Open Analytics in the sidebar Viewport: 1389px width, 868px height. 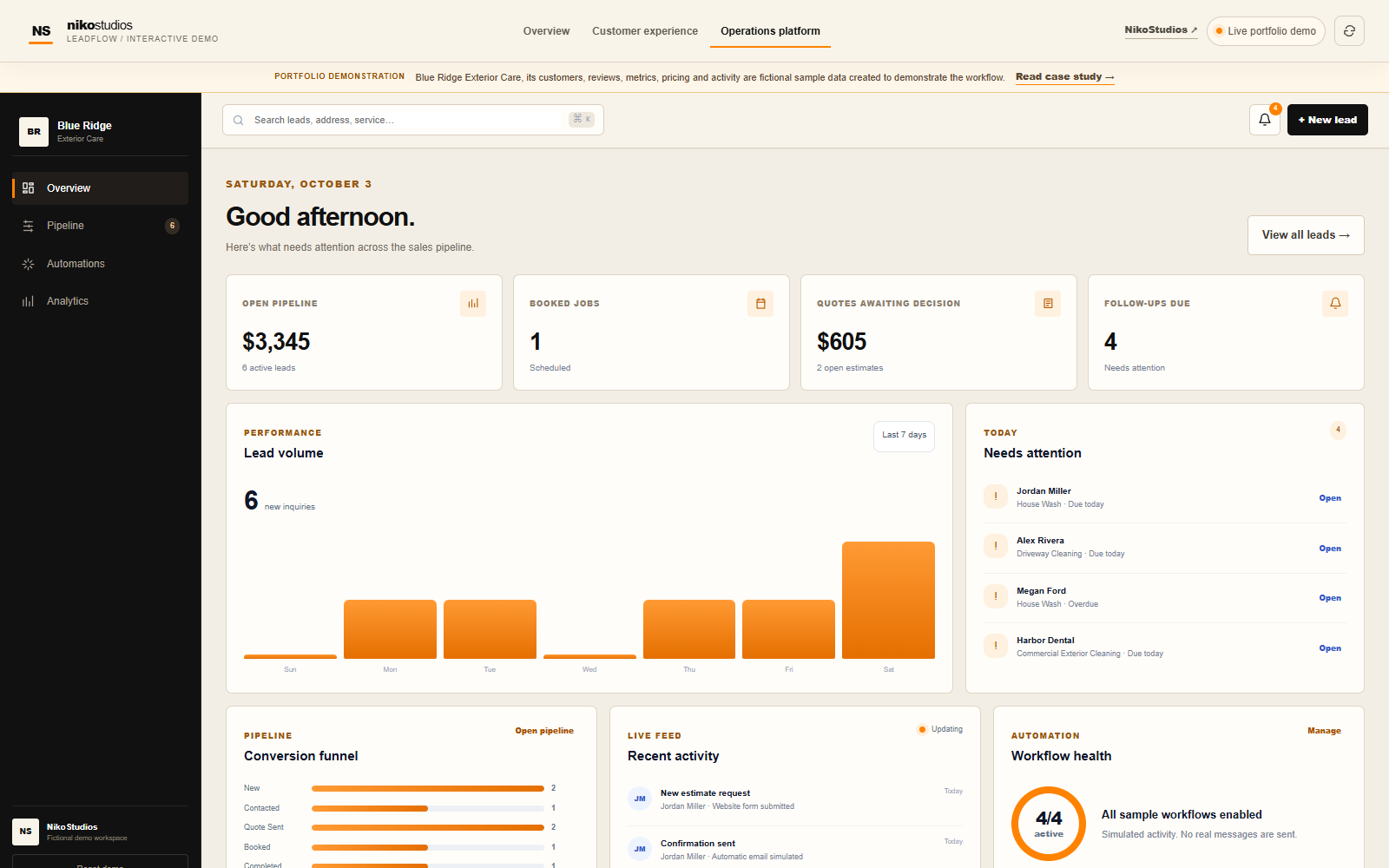click(x=100, y=301)
